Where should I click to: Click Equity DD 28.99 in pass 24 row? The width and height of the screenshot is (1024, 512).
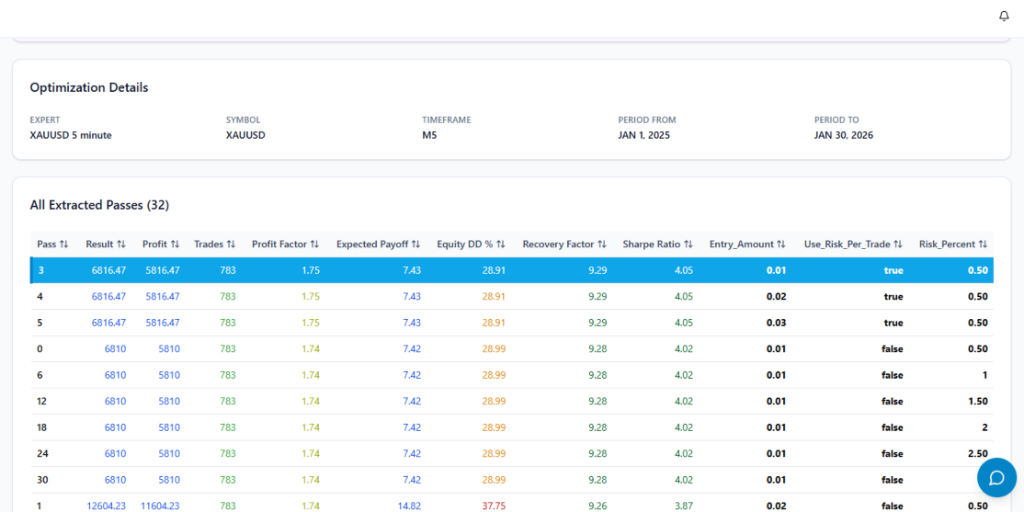(x=494, y=453)
